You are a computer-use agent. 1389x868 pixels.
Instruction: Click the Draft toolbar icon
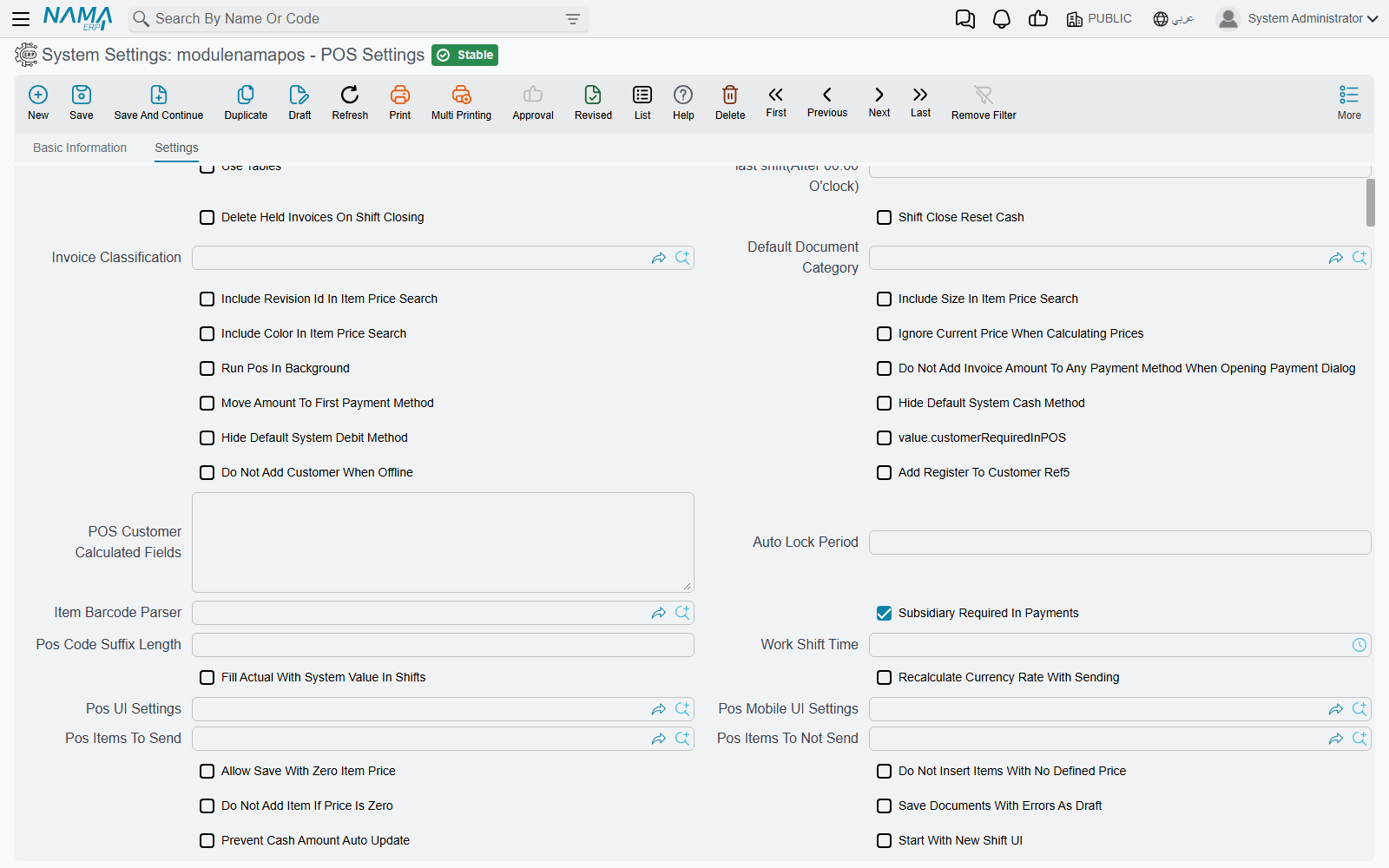[x=300, y=102]
